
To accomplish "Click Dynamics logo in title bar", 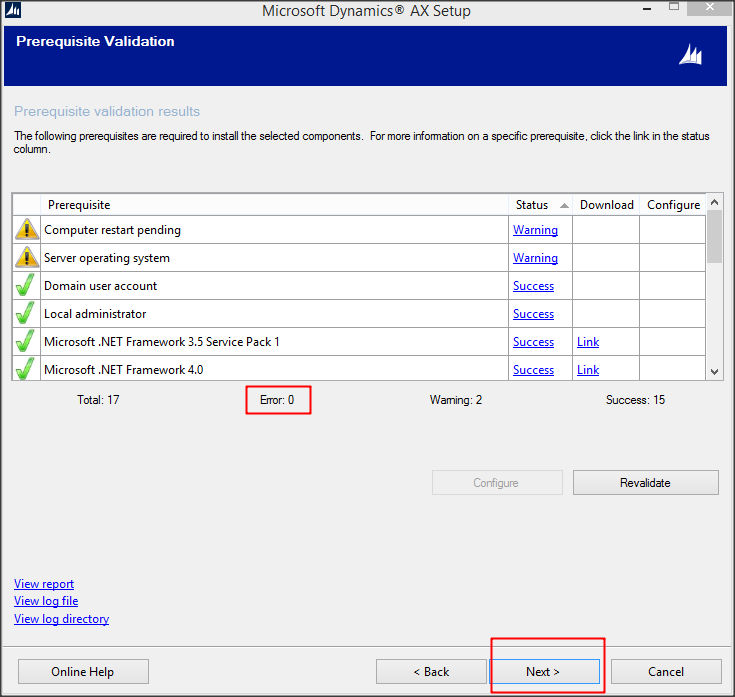I will pos(13,10).
